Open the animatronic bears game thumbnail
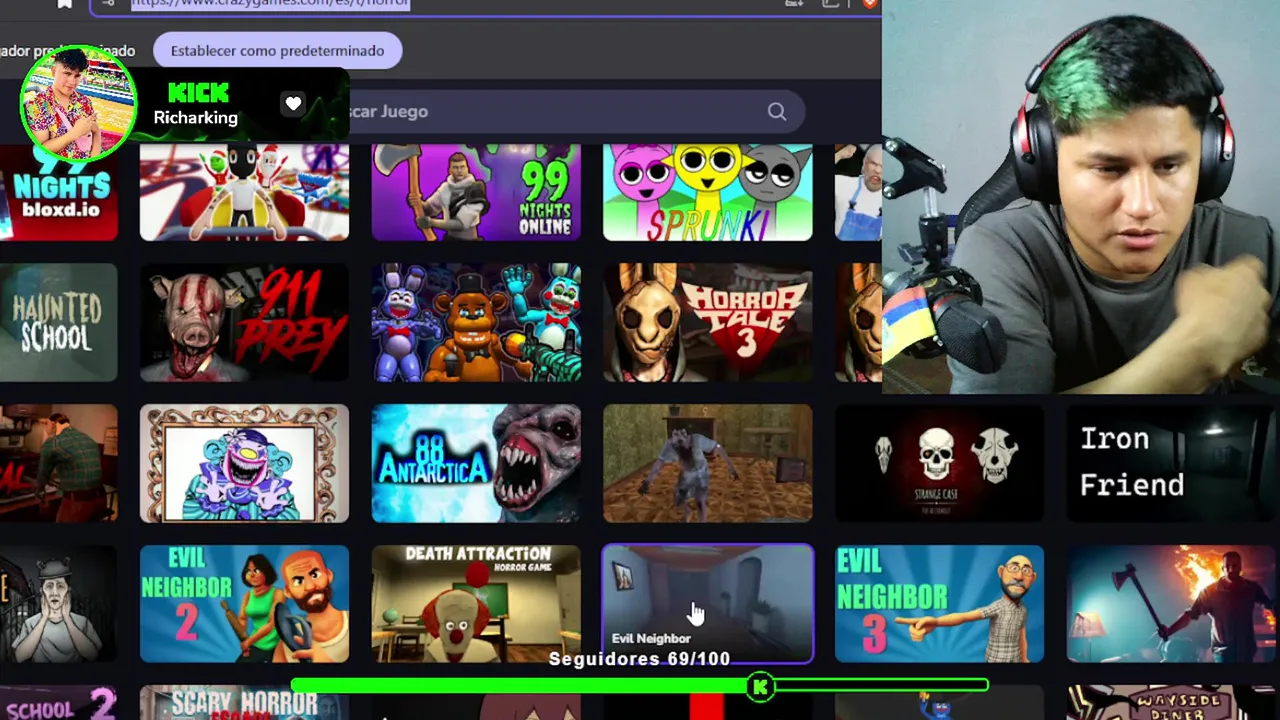The width and height of the screenshot is (1280, 720). pos(476,323)
